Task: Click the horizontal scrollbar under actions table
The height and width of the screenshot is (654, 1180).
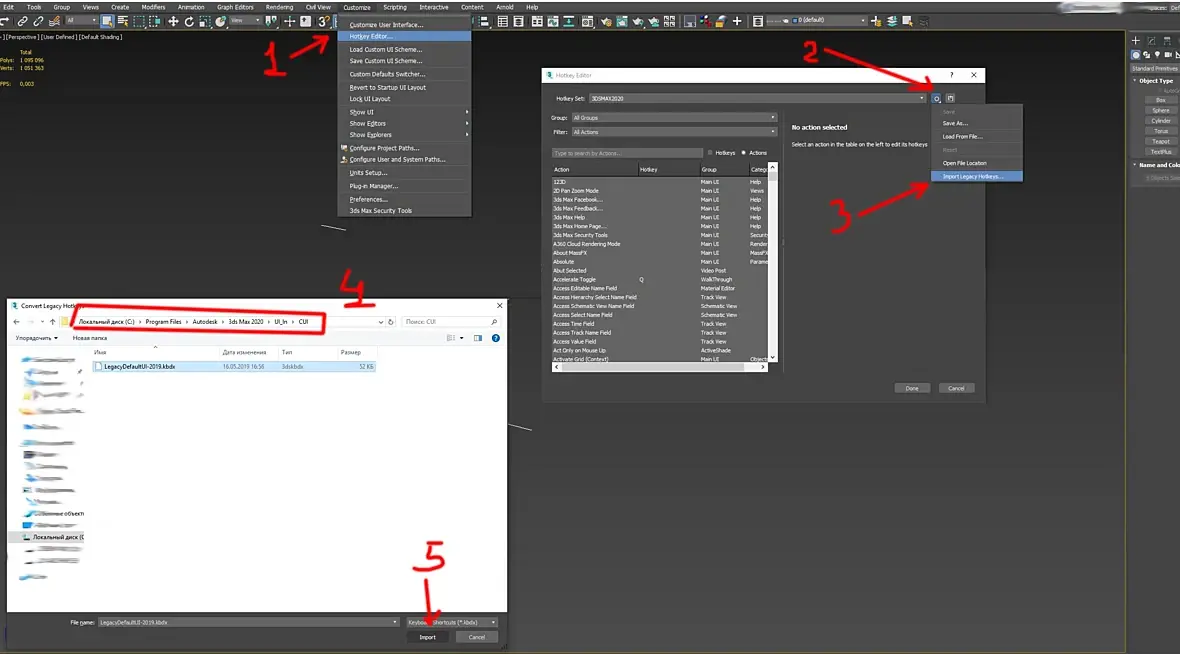Action: 659,367
